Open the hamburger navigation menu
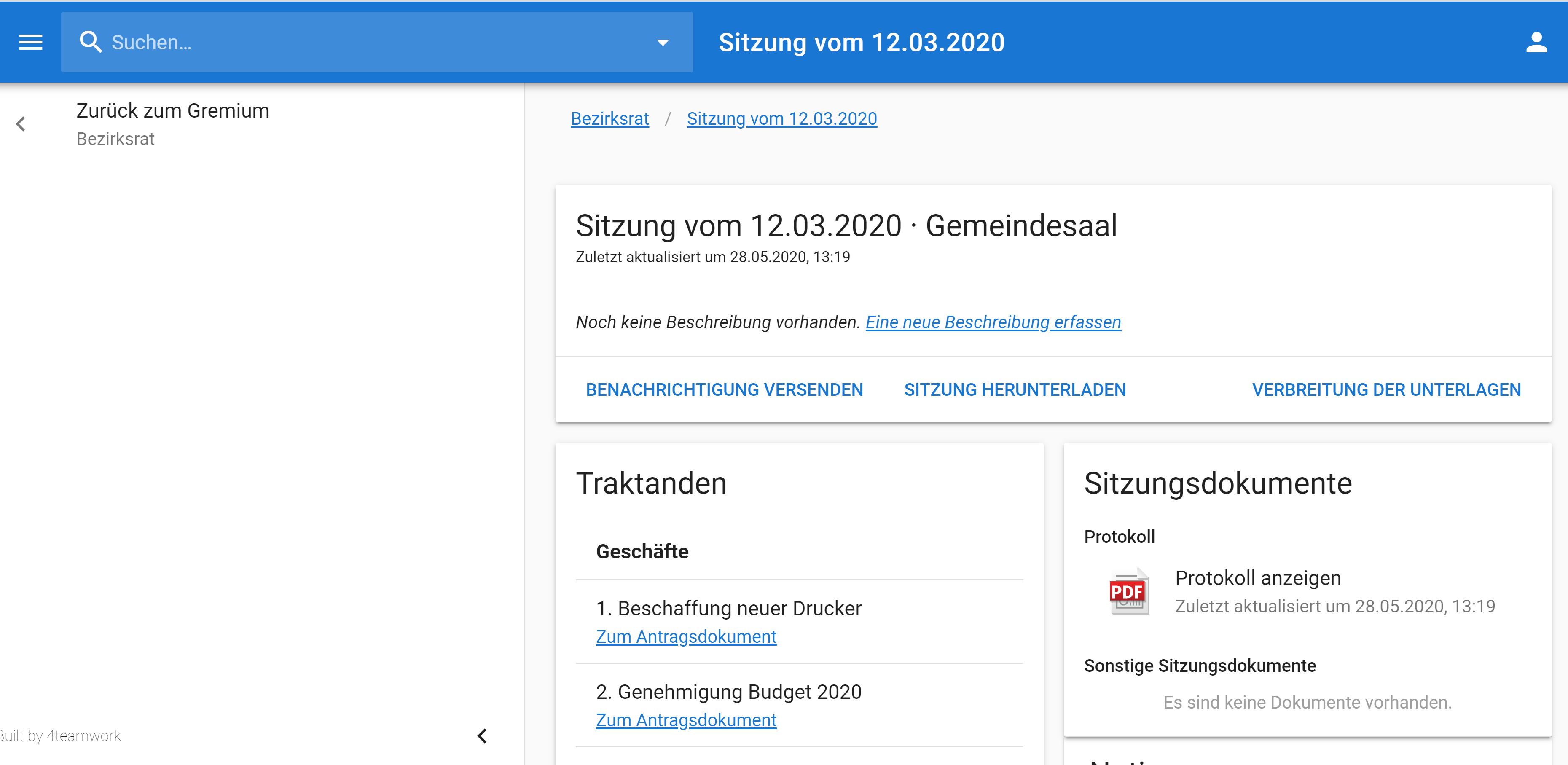 tap(30, 42)
